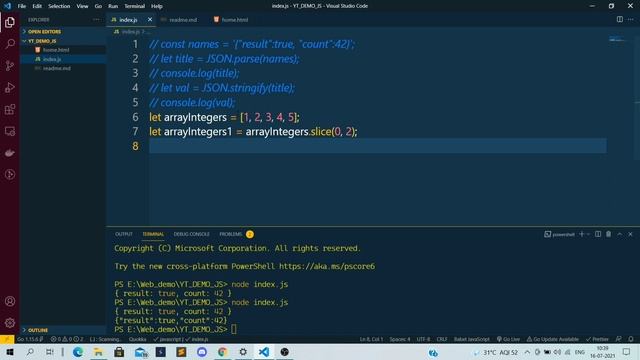Open the Run menu
This screenshot has width=640, height=360.
pos(113,6)
